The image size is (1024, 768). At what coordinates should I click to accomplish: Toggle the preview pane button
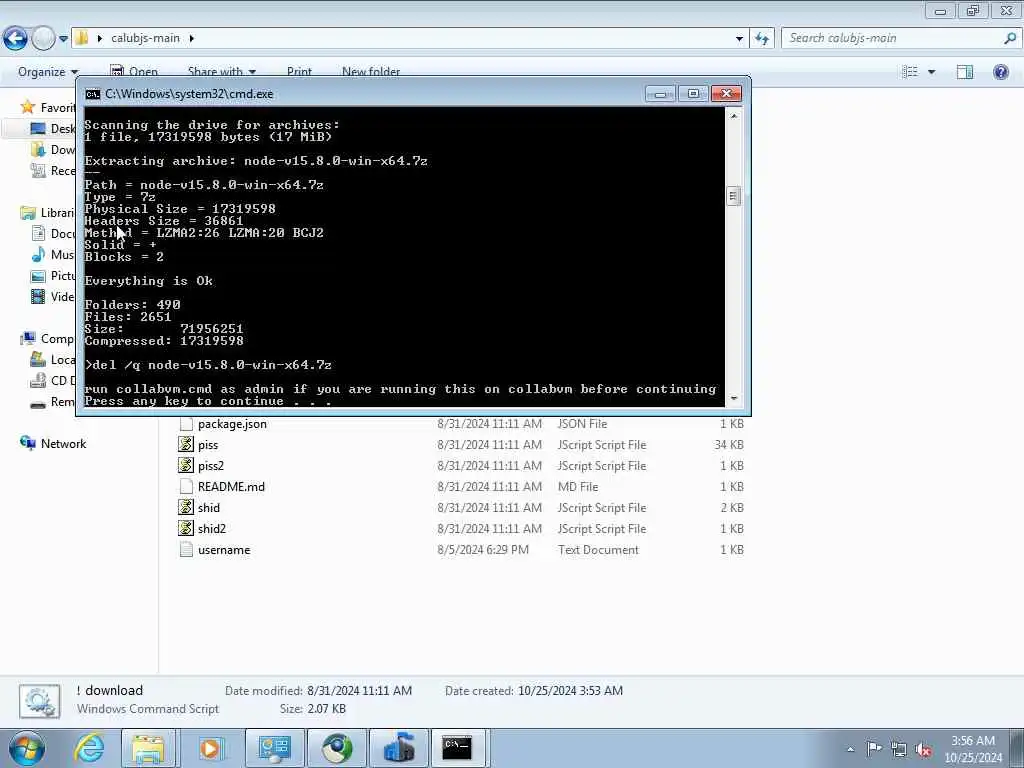tap(965, 72)
